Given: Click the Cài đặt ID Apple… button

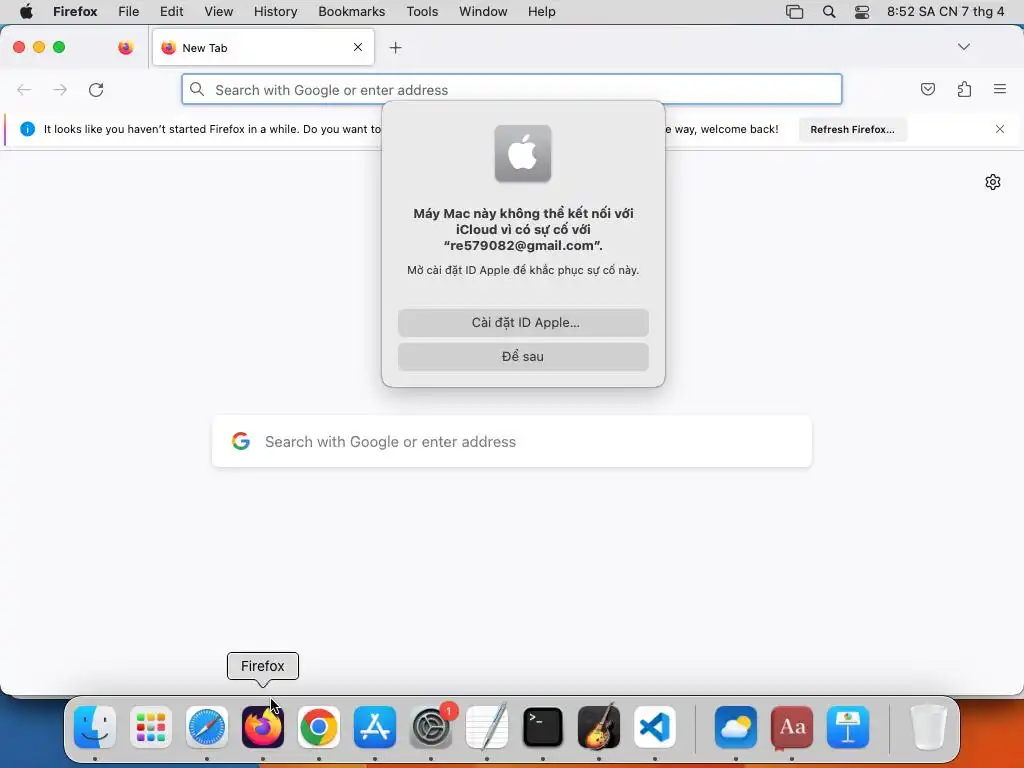Looking at the screenshot, I should (523, 323).
